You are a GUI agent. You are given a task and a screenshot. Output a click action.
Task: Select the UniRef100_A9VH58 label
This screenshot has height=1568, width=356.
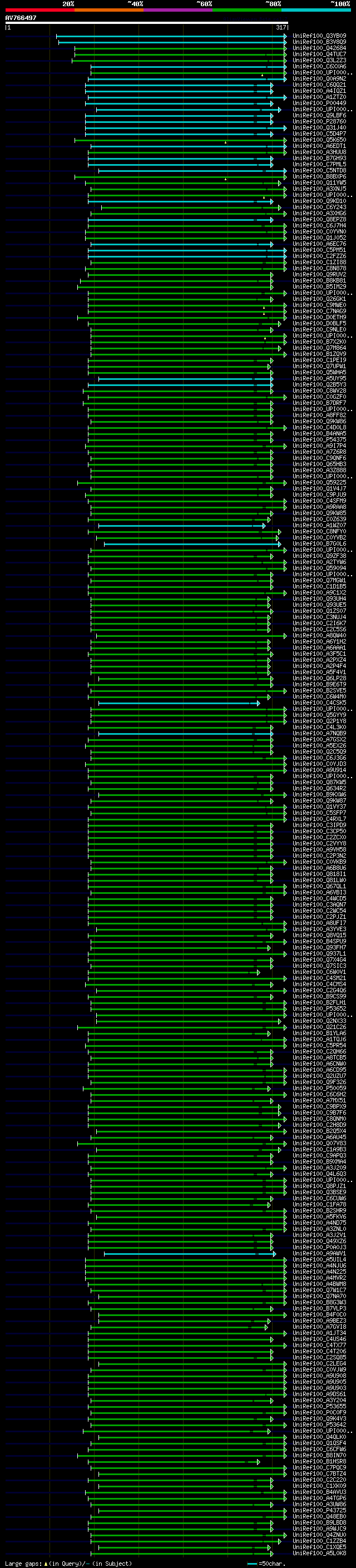[319, 850]
